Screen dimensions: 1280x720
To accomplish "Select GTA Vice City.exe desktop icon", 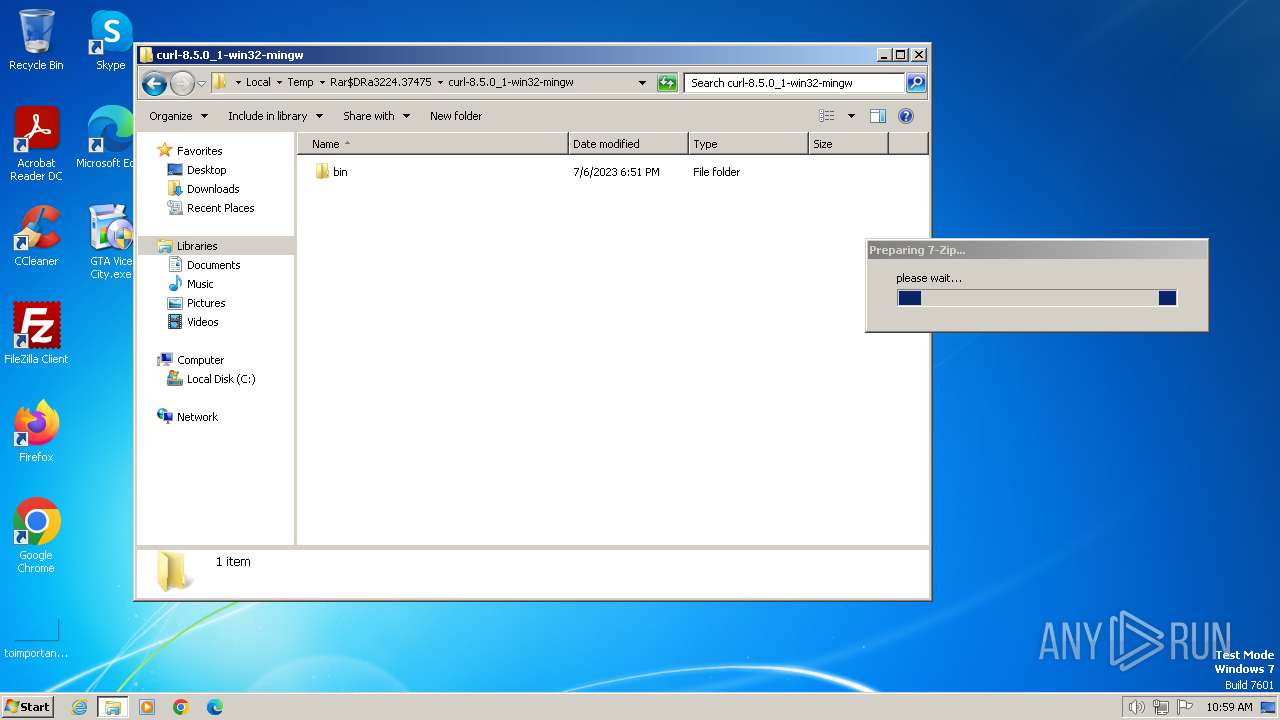I will click(x=110, y=242).
